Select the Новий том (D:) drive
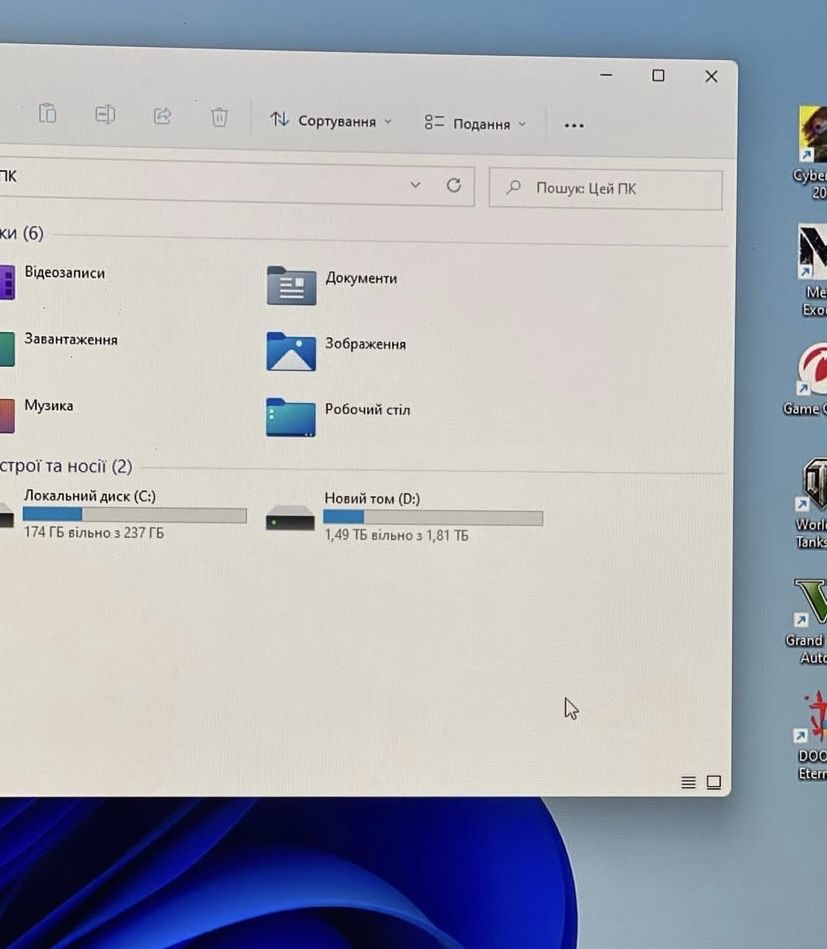Screen dimensions: 827x949 (404, 516)
